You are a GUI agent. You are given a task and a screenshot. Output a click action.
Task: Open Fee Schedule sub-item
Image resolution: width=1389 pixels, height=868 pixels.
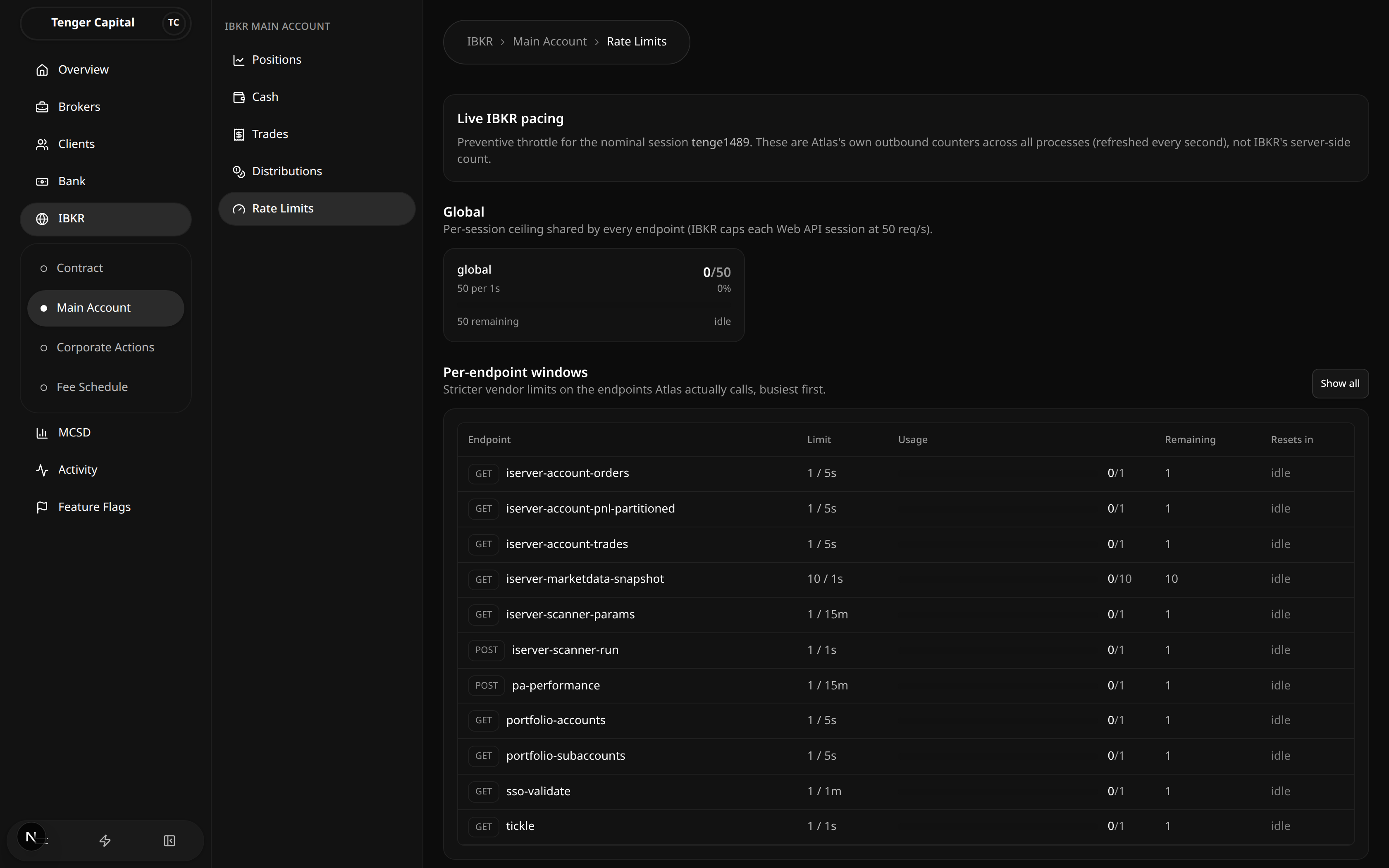tap(105, 387)
